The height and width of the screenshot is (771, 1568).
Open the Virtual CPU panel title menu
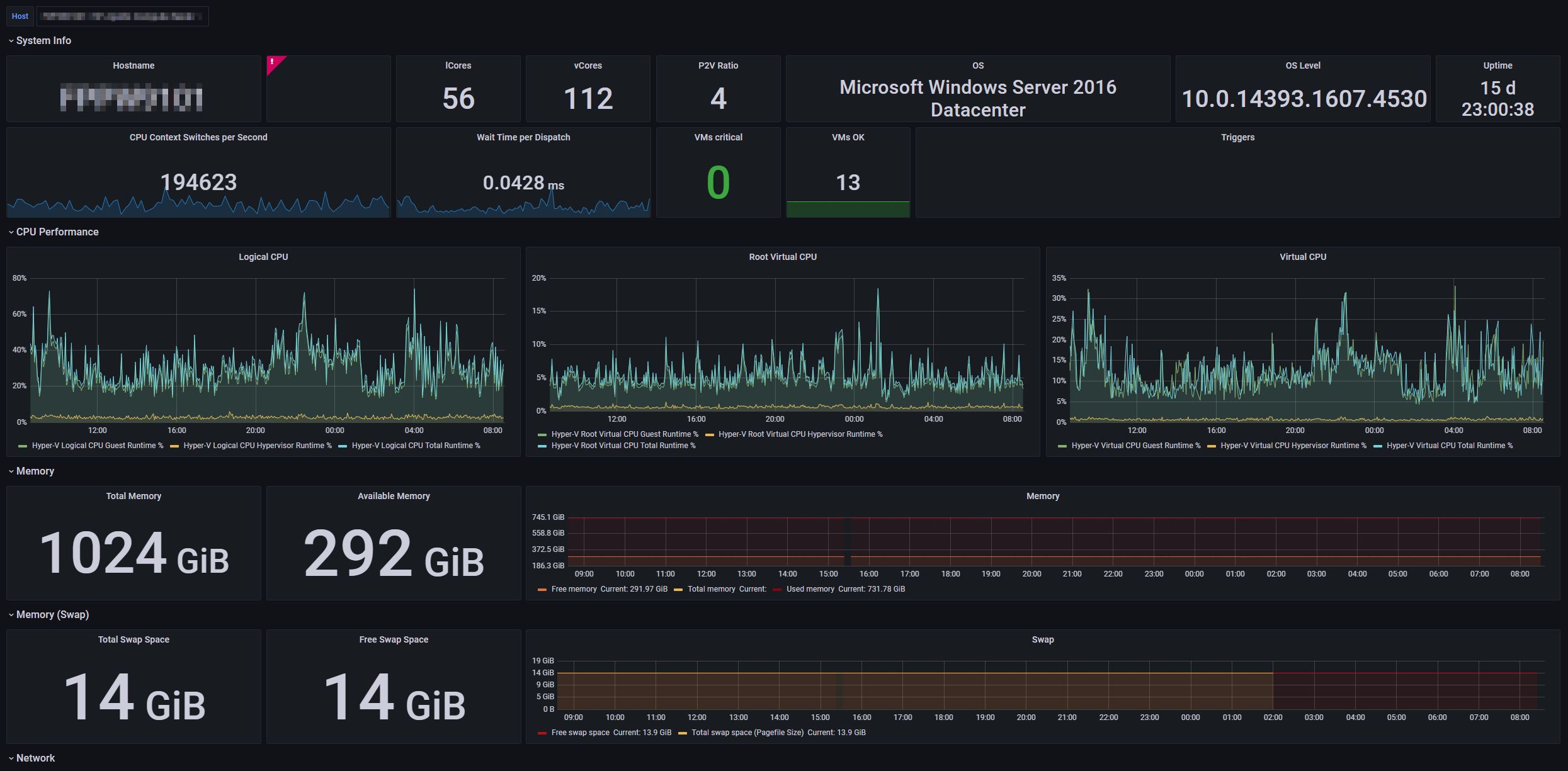click(x=1302, y=257)
